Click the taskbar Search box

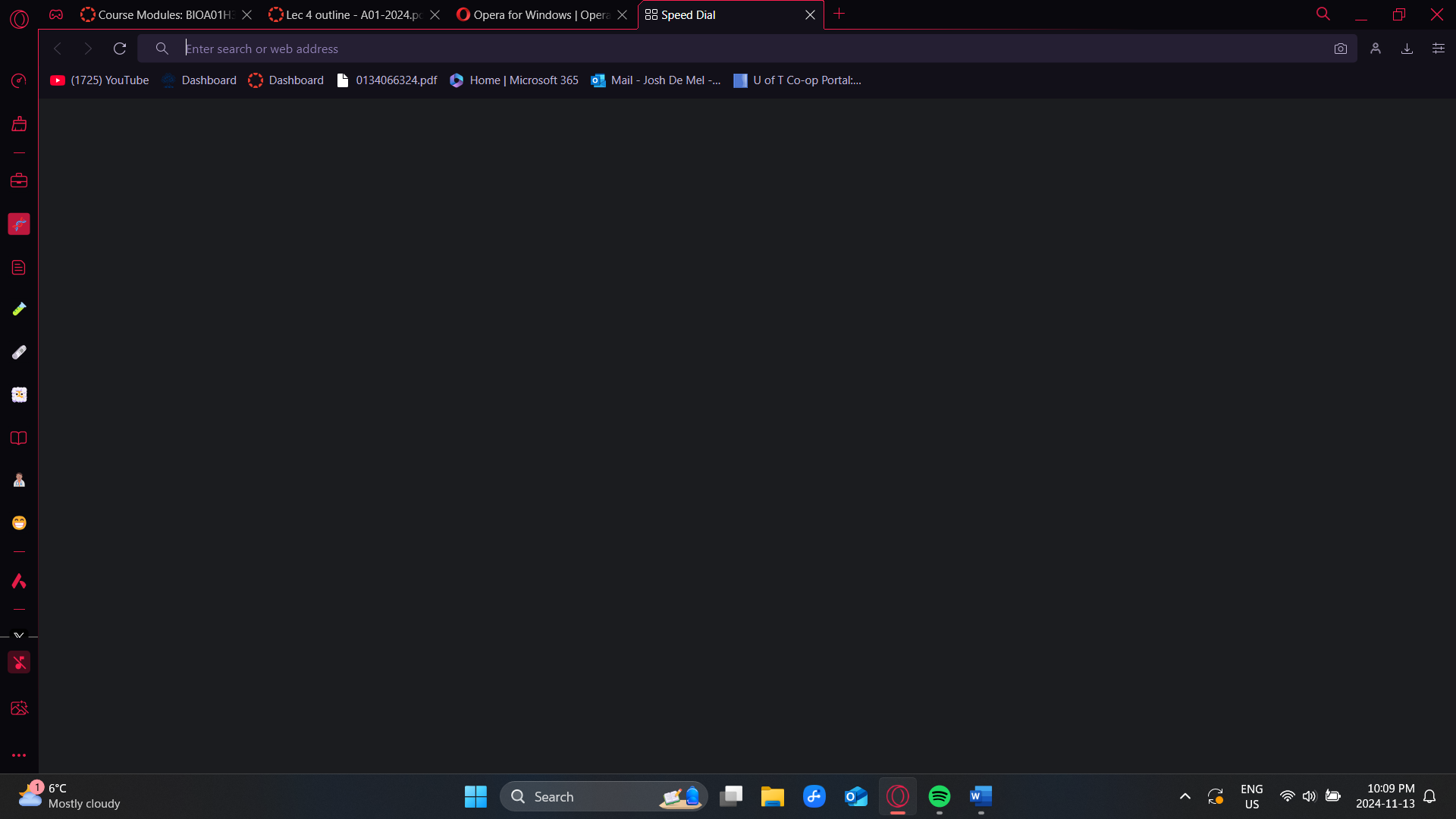pyautogui.click(x=604, y=796)
